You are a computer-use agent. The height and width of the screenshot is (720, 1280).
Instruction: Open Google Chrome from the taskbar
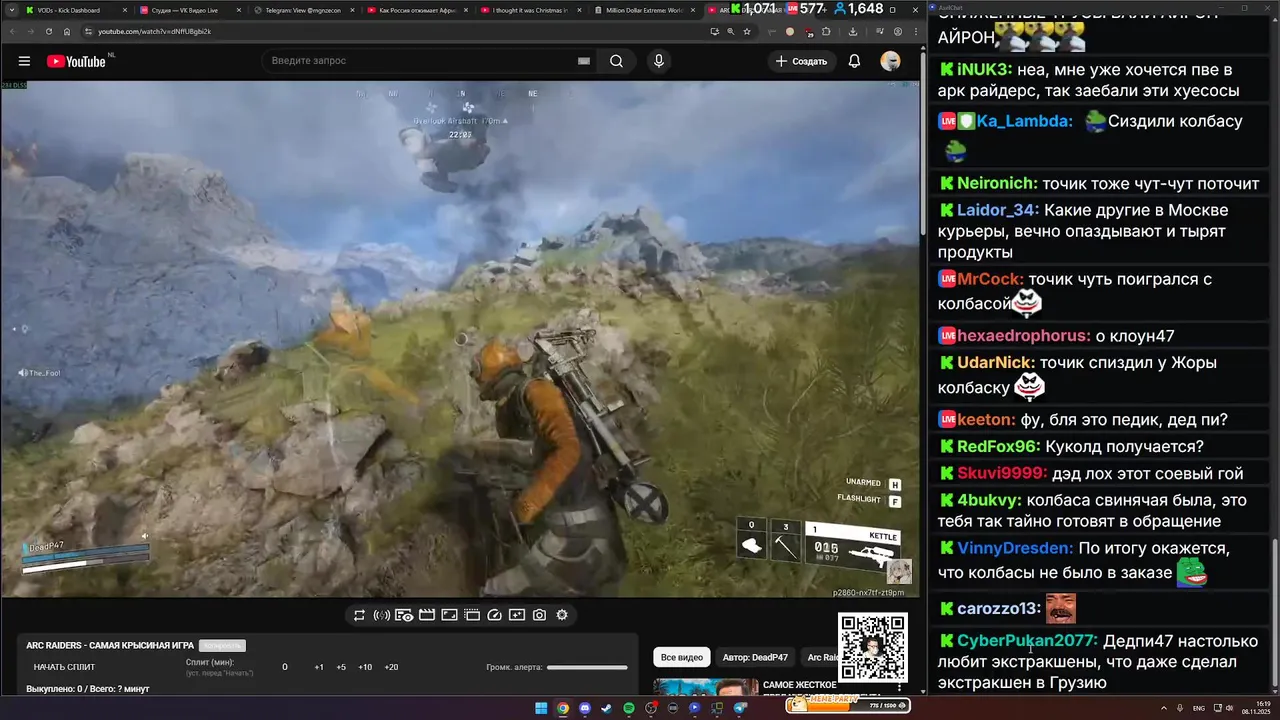tap(563, 708)
